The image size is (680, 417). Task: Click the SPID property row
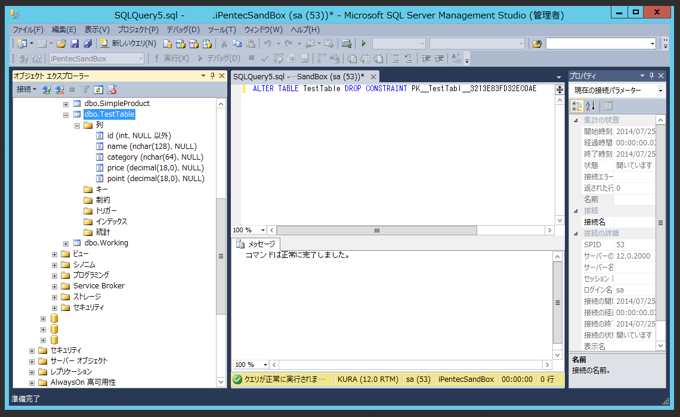point(618,244)
